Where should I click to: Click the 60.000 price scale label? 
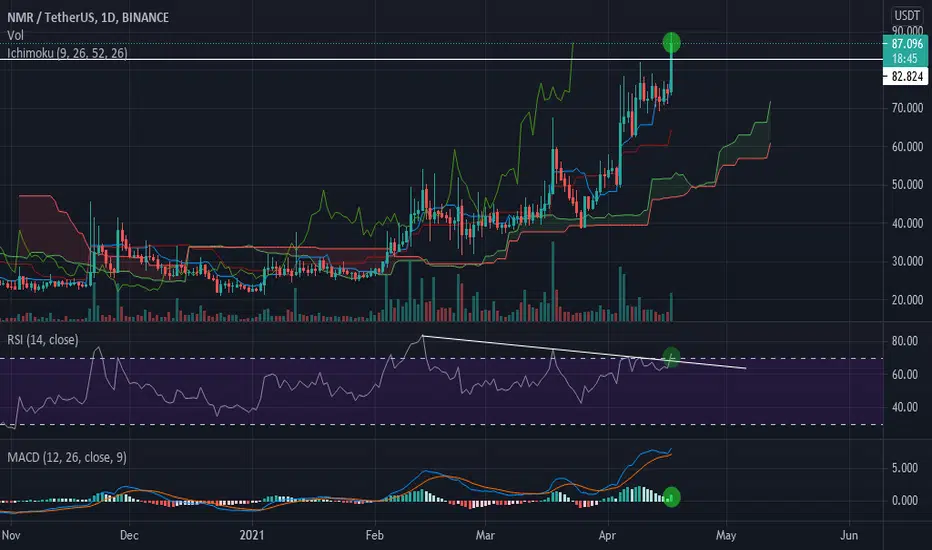coord(907,146)
